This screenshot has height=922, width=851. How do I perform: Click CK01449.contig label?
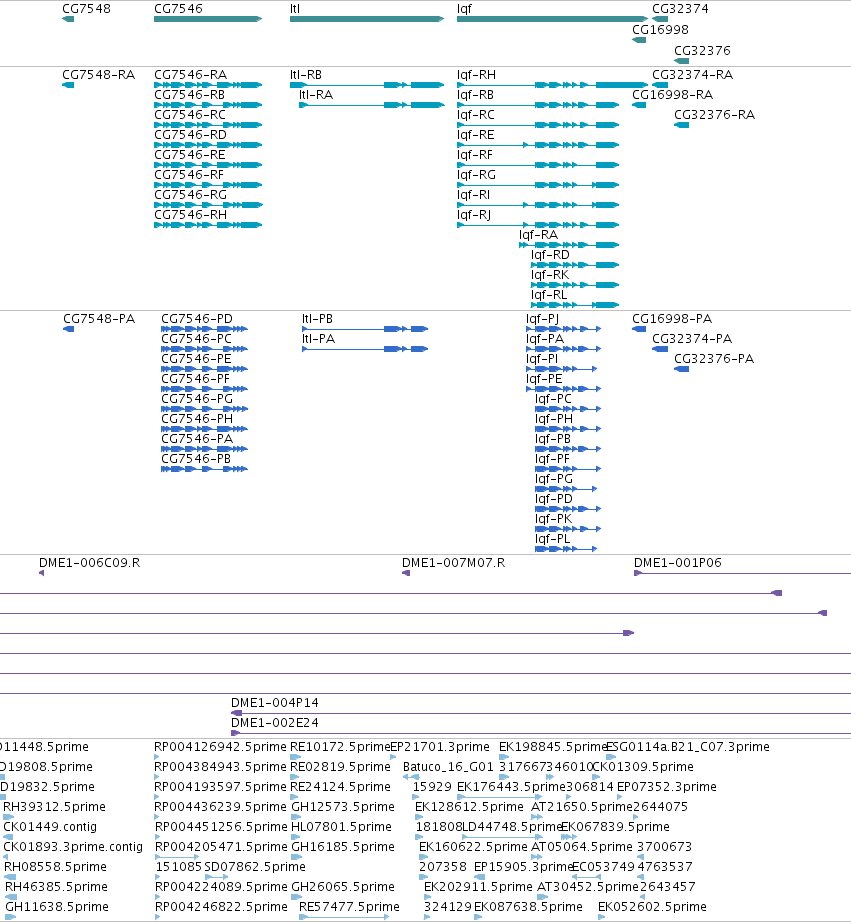[x=50, y=827]
